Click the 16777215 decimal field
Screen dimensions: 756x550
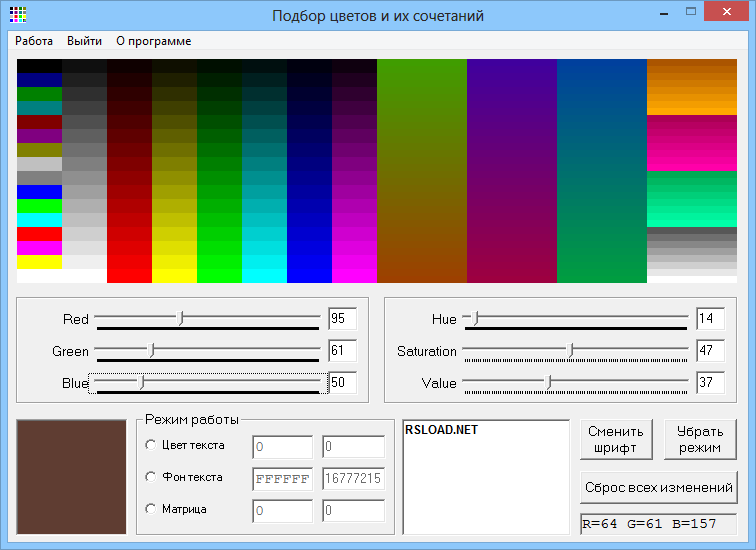(x=353, y=479)
